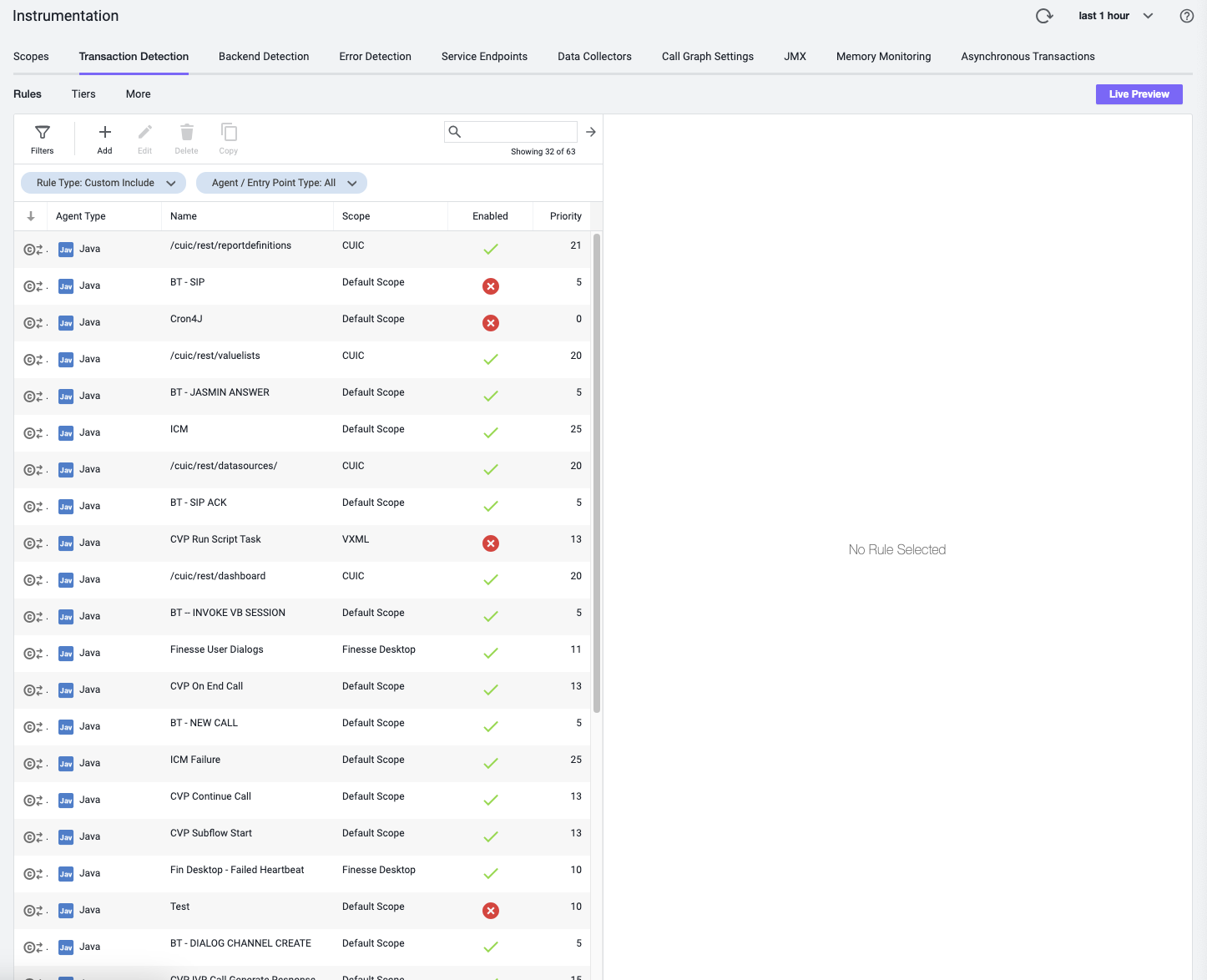Click the search magnifier icon
The image size is (1207, 980).
(455, 132)
